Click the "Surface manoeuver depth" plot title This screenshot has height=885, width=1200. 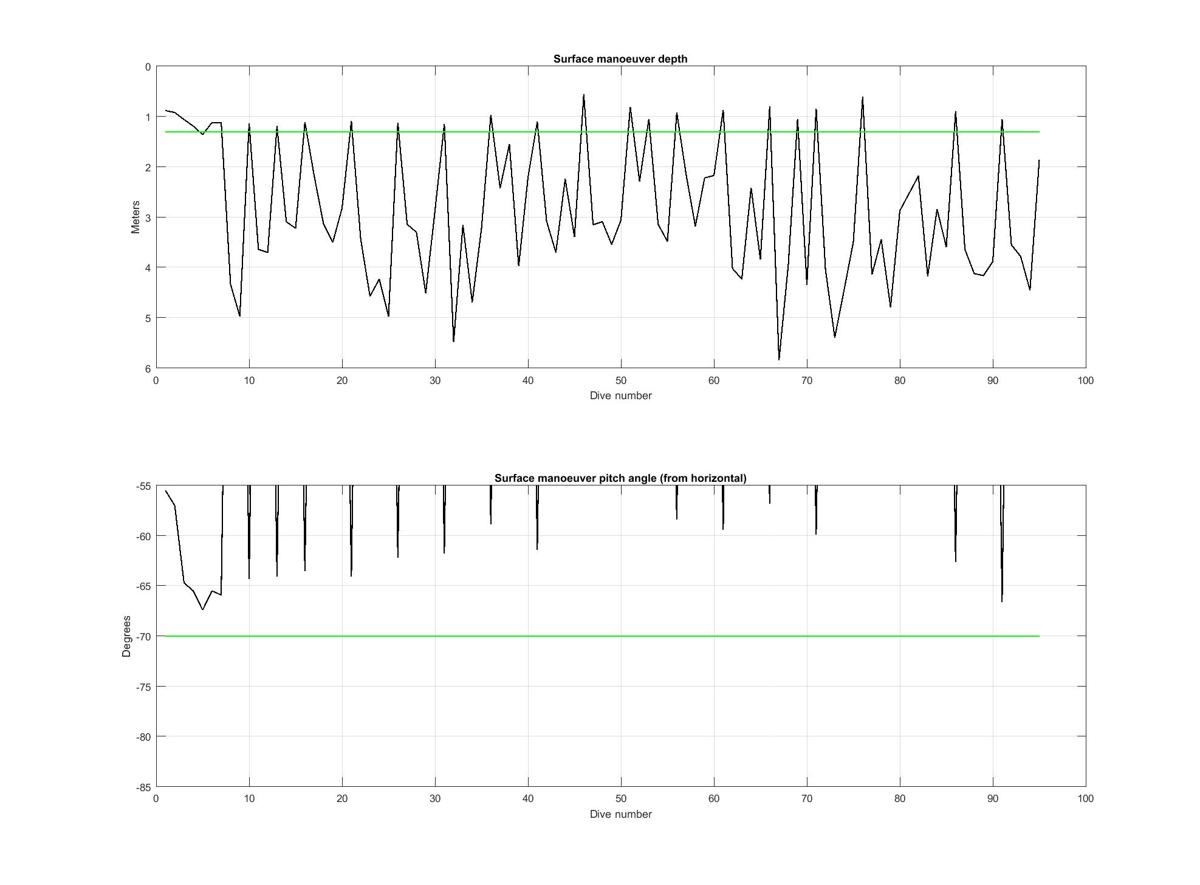(x=620, y=59)
